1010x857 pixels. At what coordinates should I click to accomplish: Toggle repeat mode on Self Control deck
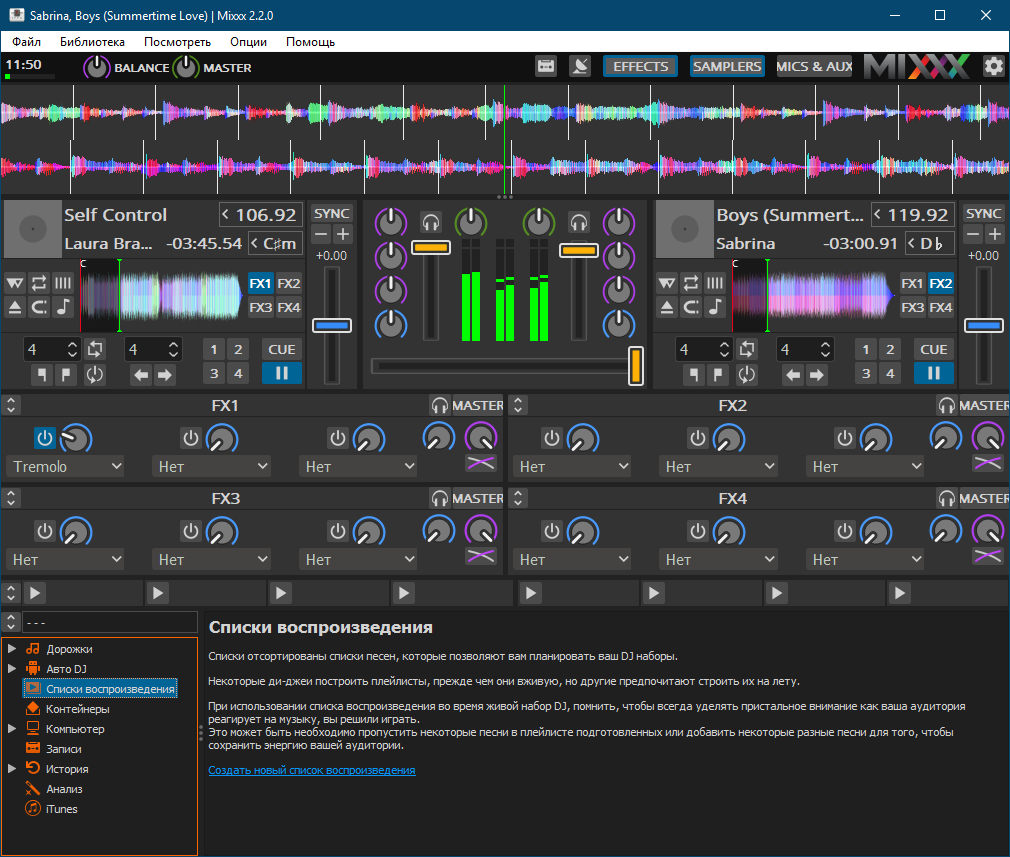(39, 283)
